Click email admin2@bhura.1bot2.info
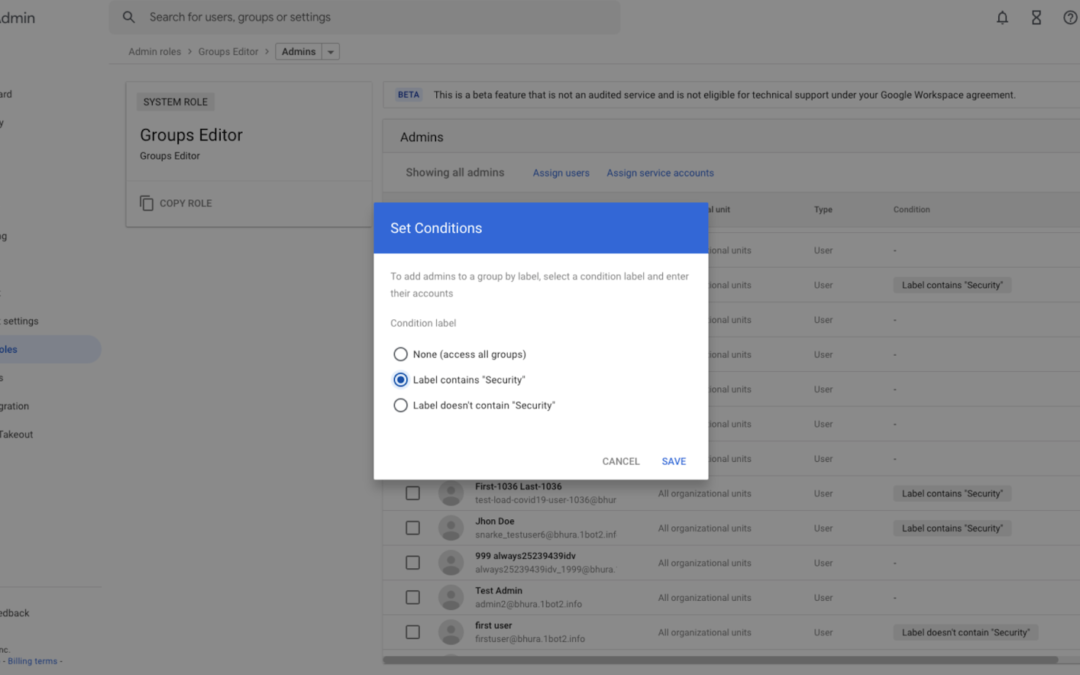This screenshot has height=675, width=1080. (528, 604)
